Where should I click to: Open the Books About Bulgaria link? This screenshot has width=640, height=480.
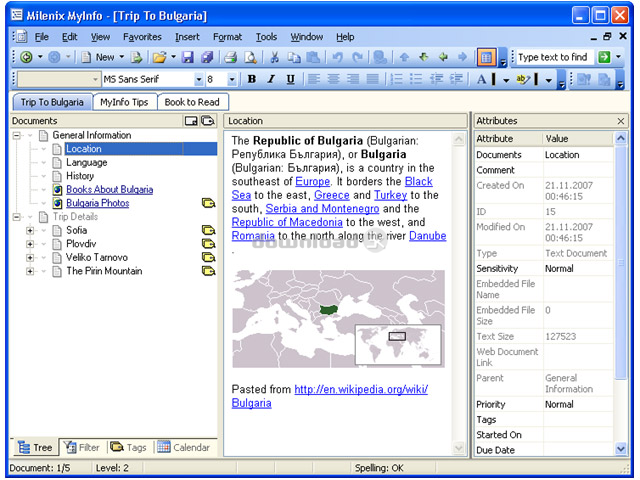(x=109, y=189)
